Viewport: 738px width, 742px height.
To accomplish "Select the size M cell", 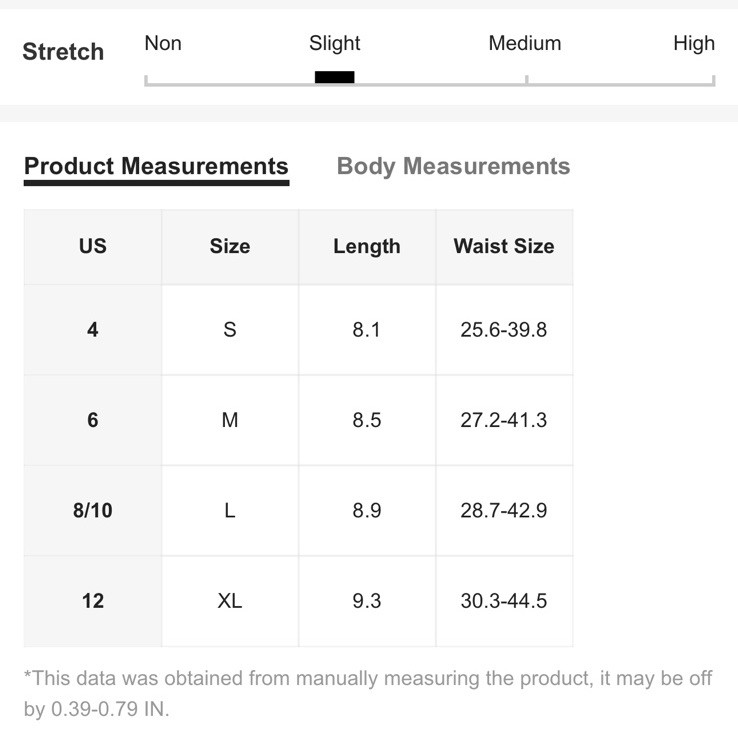I will (230, 420).
